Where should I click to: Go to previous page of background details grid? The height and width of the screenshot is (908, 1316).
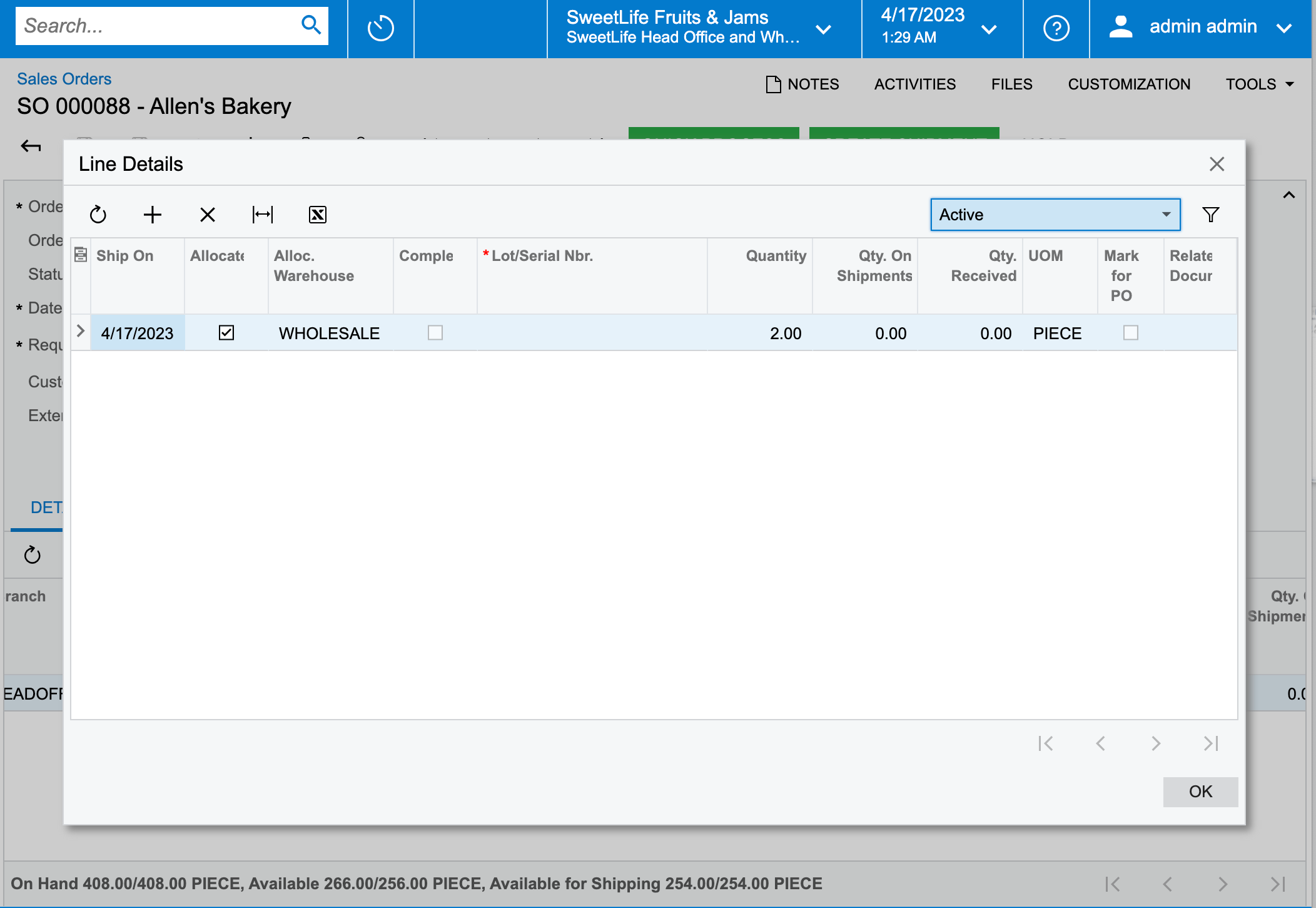(1168, 884)
